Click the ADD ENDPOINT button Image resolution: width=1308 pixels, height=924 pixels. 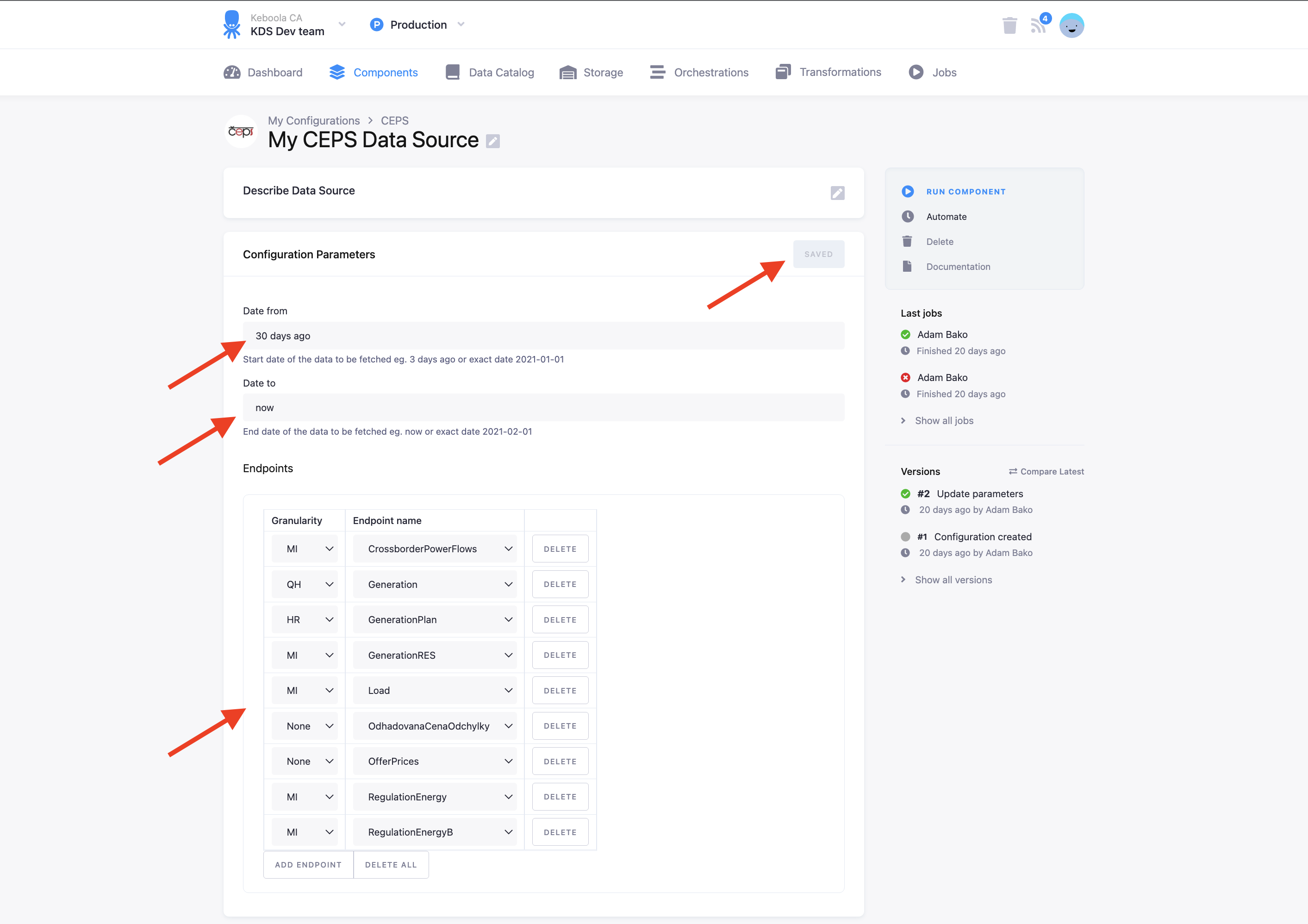tap(308, 865)
